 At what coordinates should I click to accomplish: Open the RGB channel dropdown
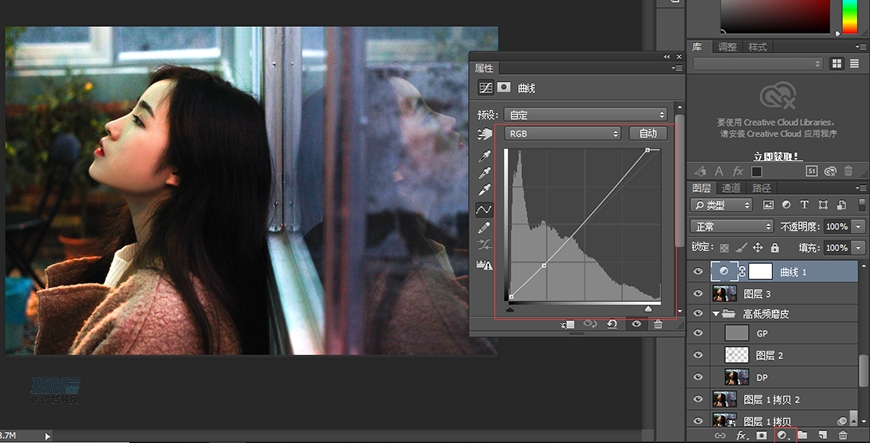(x=562, y=133)
